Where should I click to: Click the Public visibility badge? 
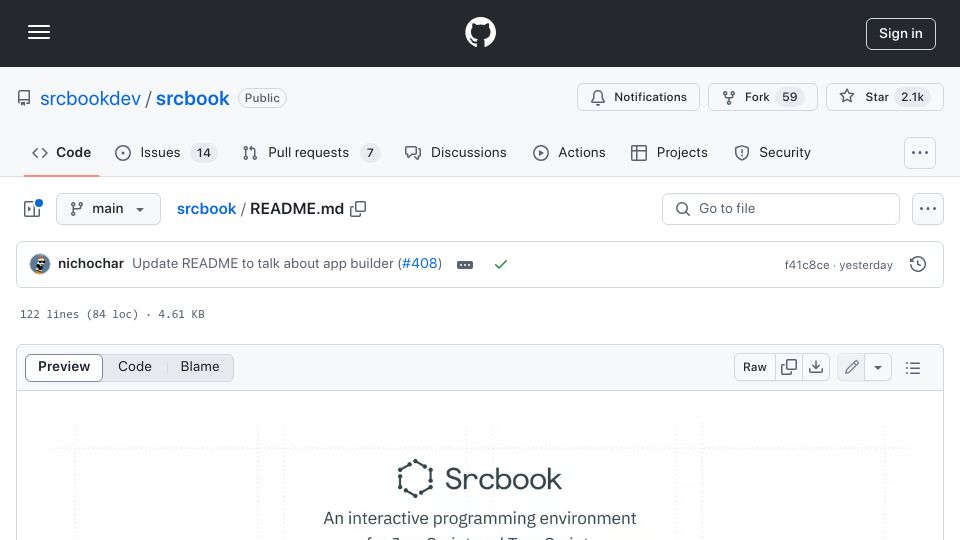262,98
